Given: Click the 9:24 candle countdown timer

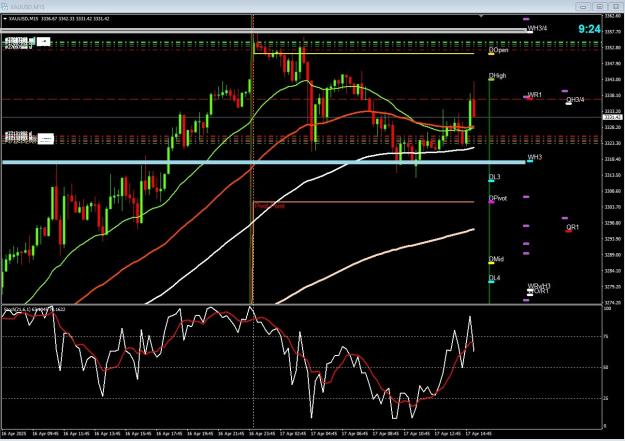Looking at the screenshot, I should (589, 29).
